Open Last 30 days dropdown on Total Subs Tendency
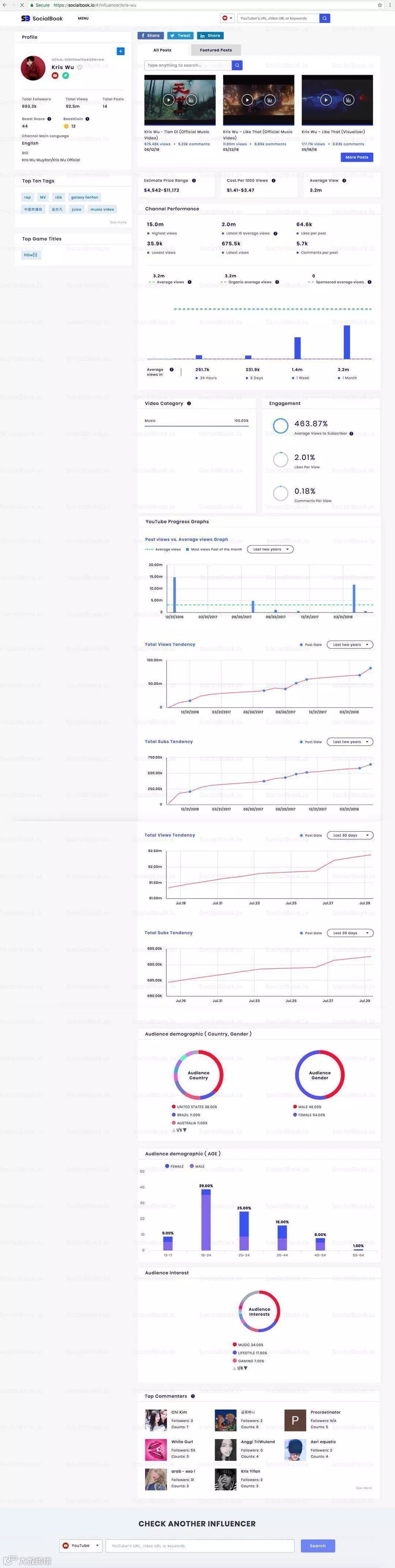This screenshot has width=395, height=1568. (x=350, y=933)
